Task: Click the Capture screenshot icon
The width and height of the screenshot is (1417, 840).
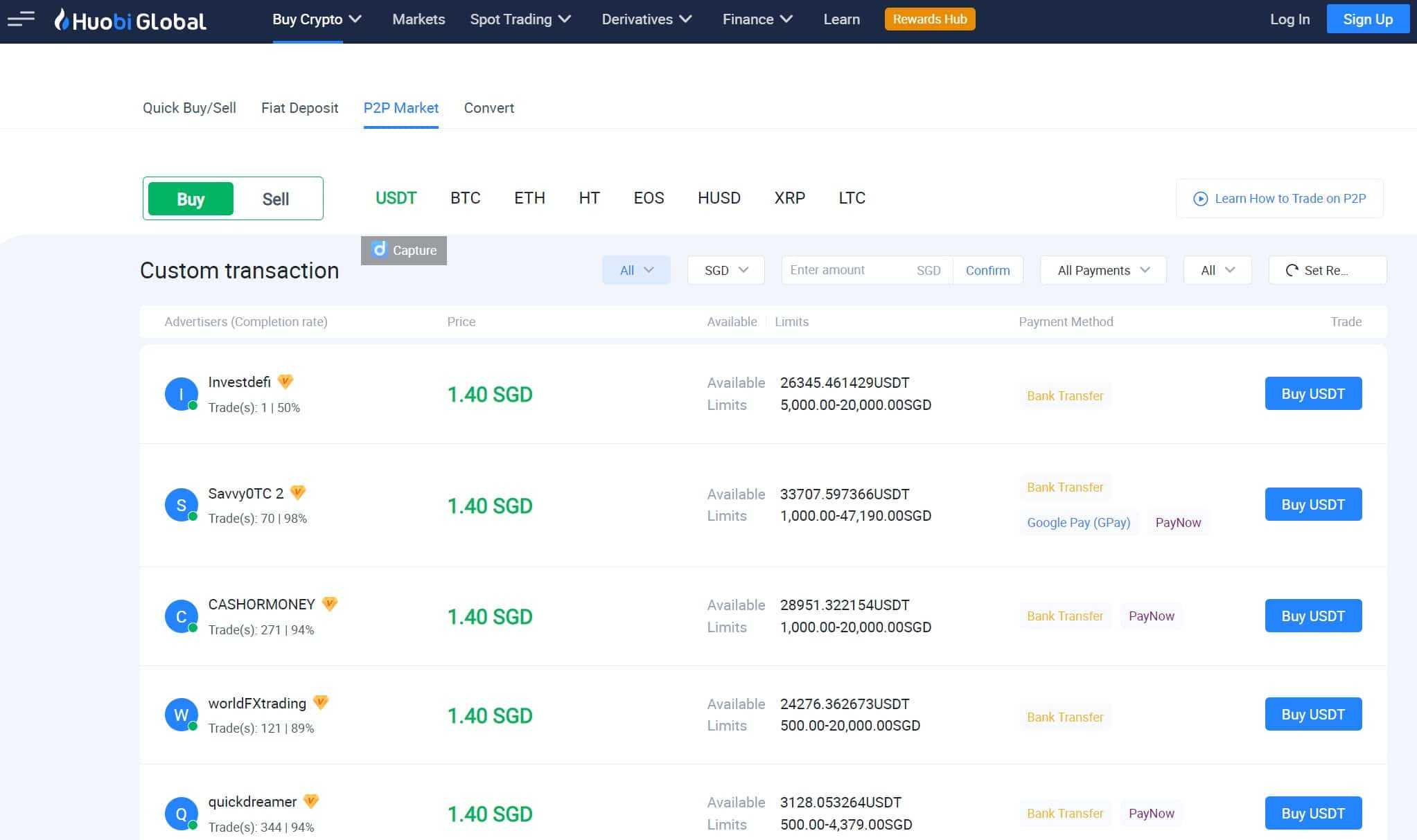Action: click(378, 250)
